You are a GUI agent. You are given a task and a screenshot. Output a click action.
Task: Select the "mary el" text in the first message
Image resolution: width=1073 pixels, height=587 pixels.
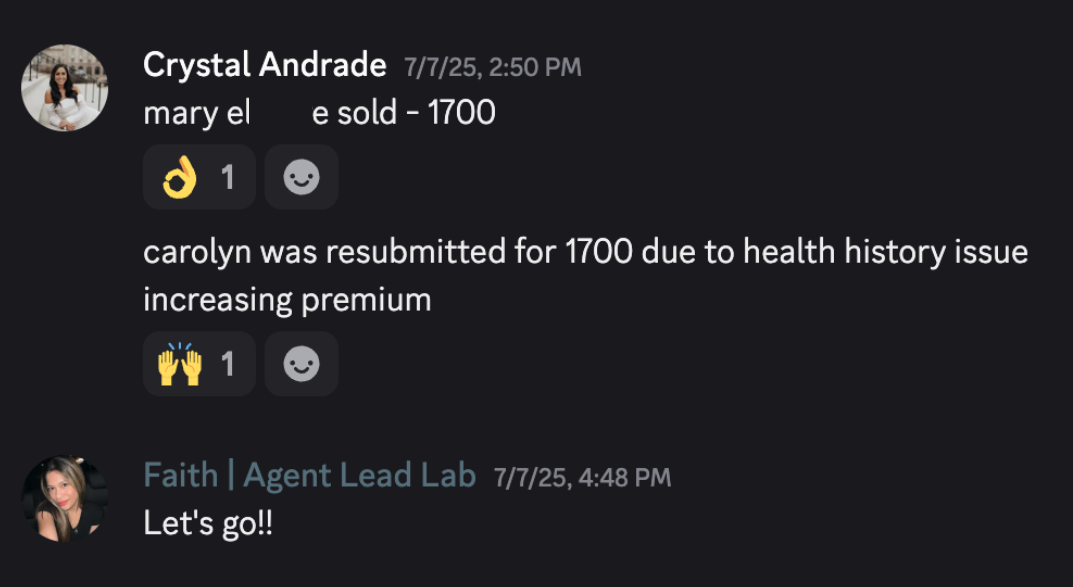pos(196,114)
